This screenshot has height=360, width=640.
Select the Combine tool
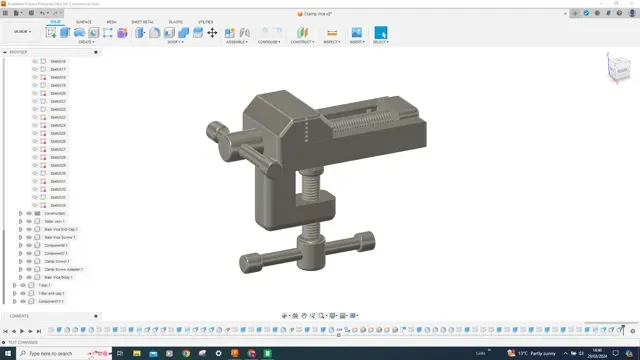(183, 33)
